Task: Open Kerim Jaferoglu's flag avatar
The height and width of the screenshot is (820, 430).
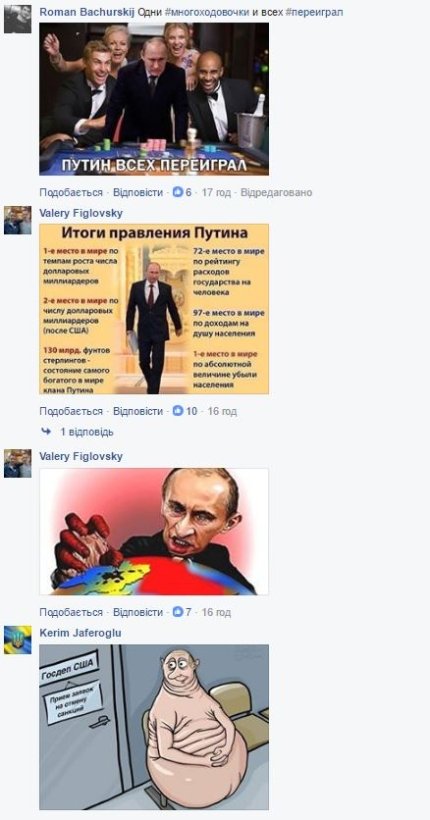Action: pyautogui.click(x=17, y=640)
